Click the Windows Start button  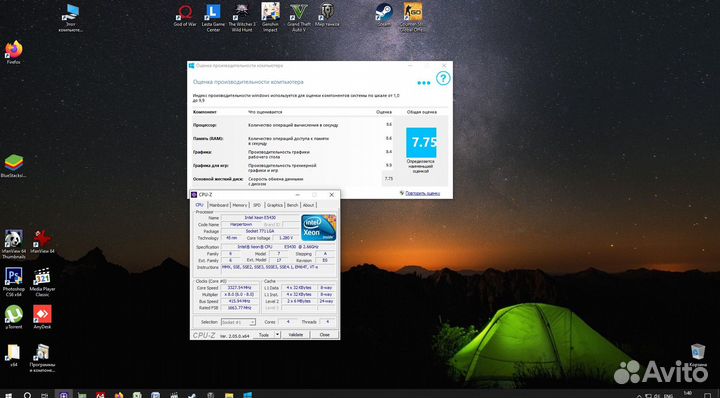point(8,395)
